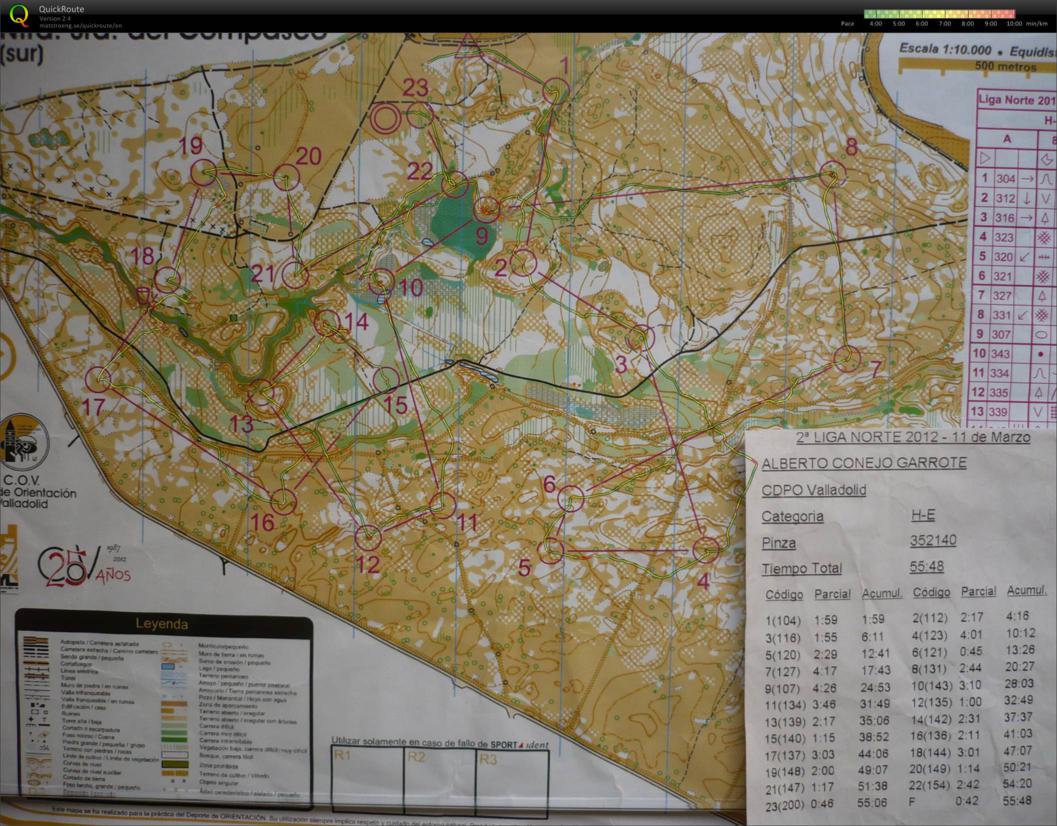
Task: Select control circle 15 on the map
Action: 386,380
